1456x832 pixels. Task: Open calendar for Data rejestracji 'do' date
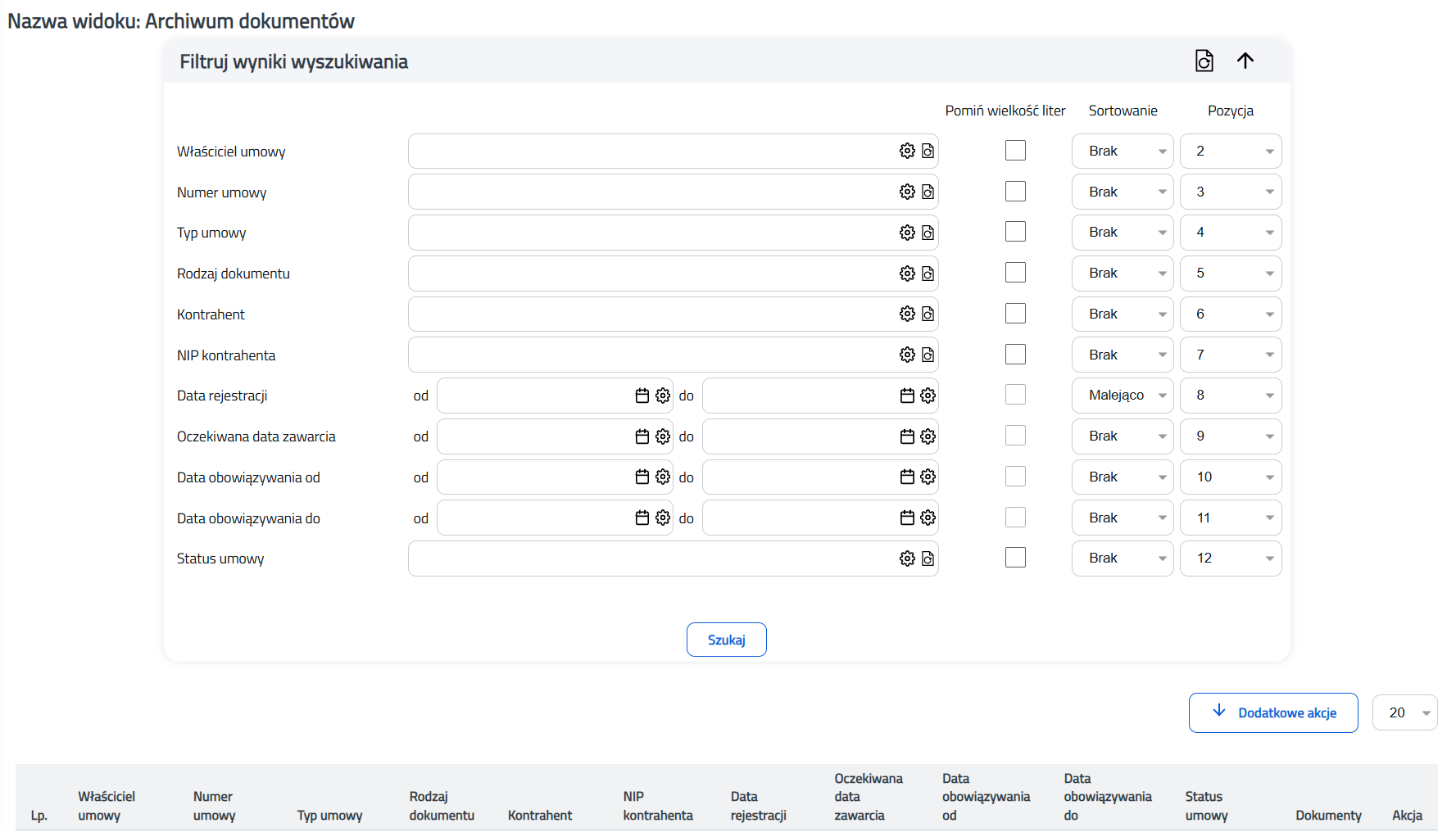tap(907, 396)
